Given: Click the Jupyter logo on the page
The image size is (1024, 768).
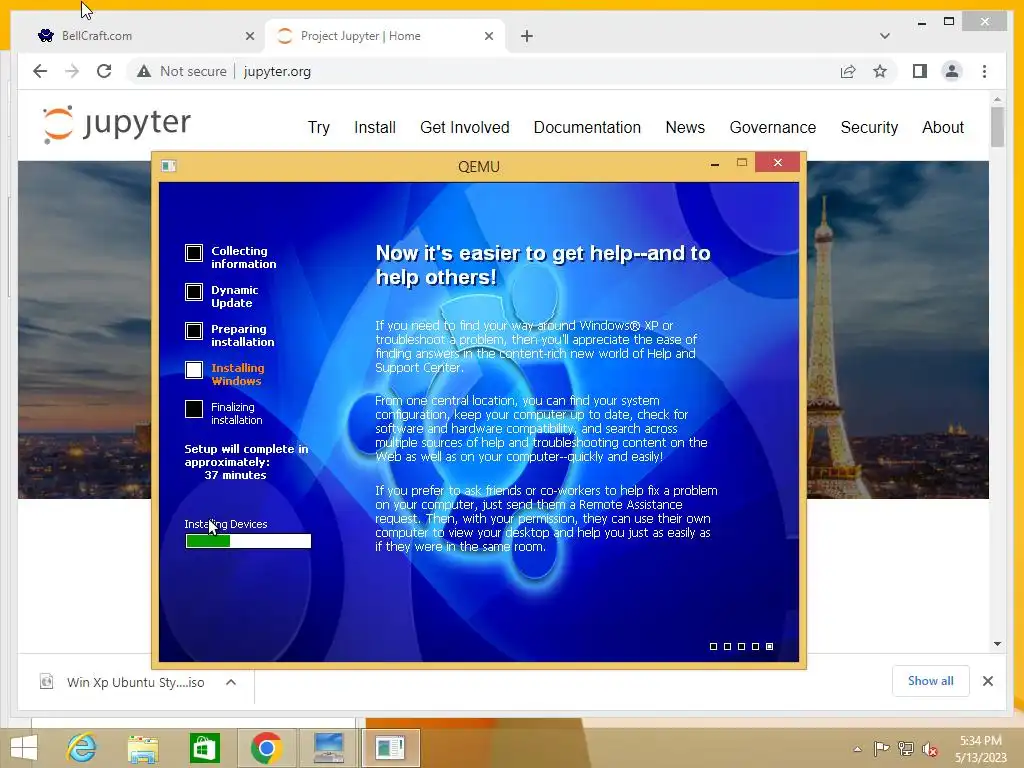Looking at the screenshot, I should pyautogui.click(x=116, y=124).
